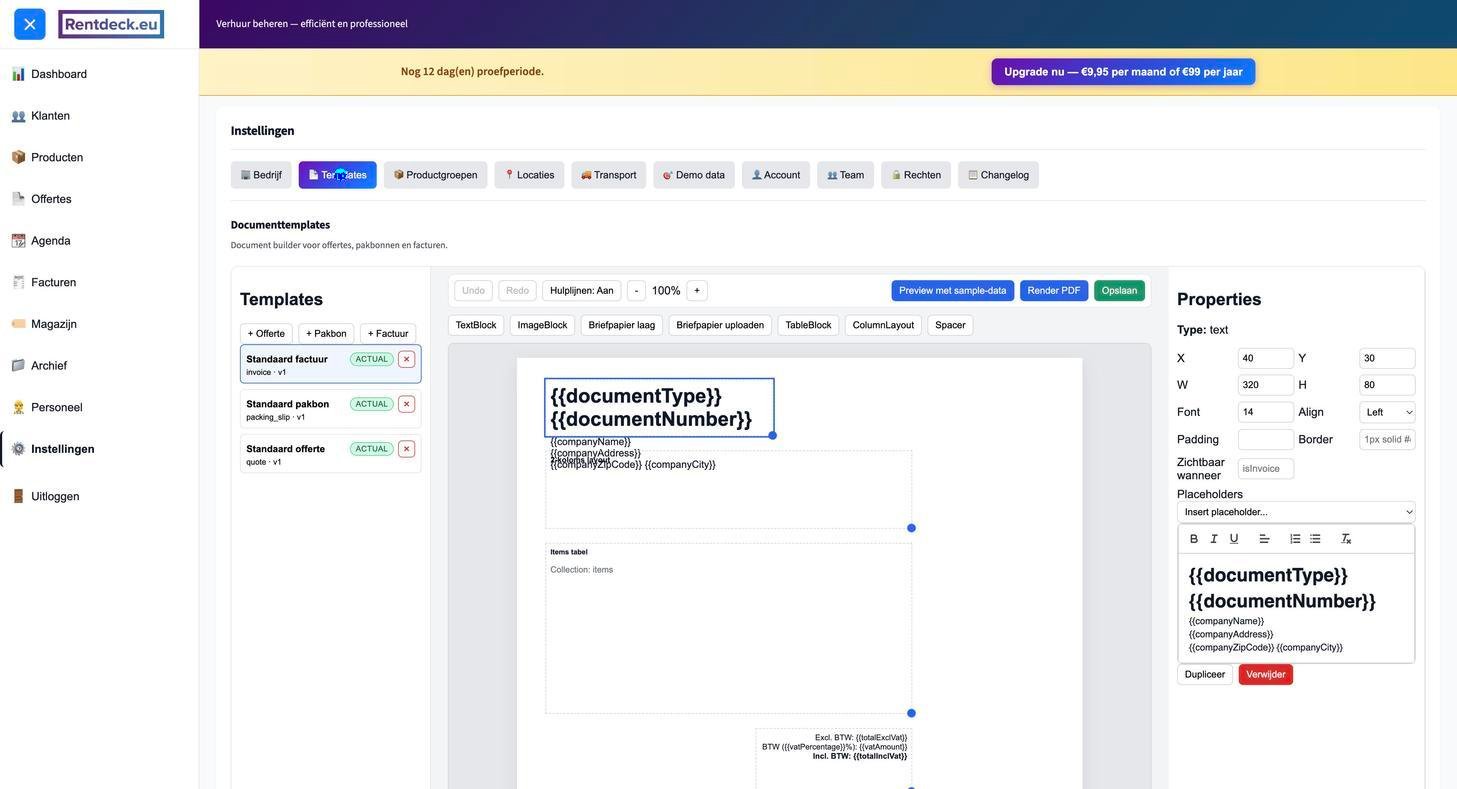Close the sidebar with the X button
Screen dimensions: 1457x789
tap(30, 24)
